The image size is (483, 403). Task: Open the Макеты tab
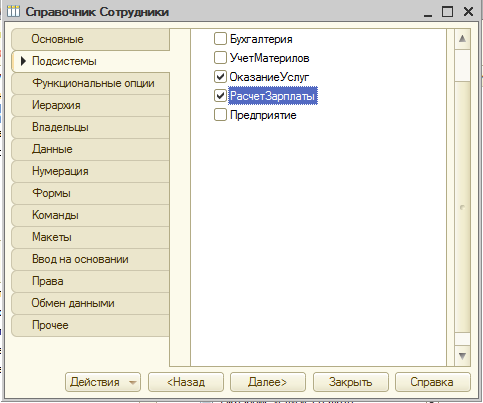[x=90, y=237]
